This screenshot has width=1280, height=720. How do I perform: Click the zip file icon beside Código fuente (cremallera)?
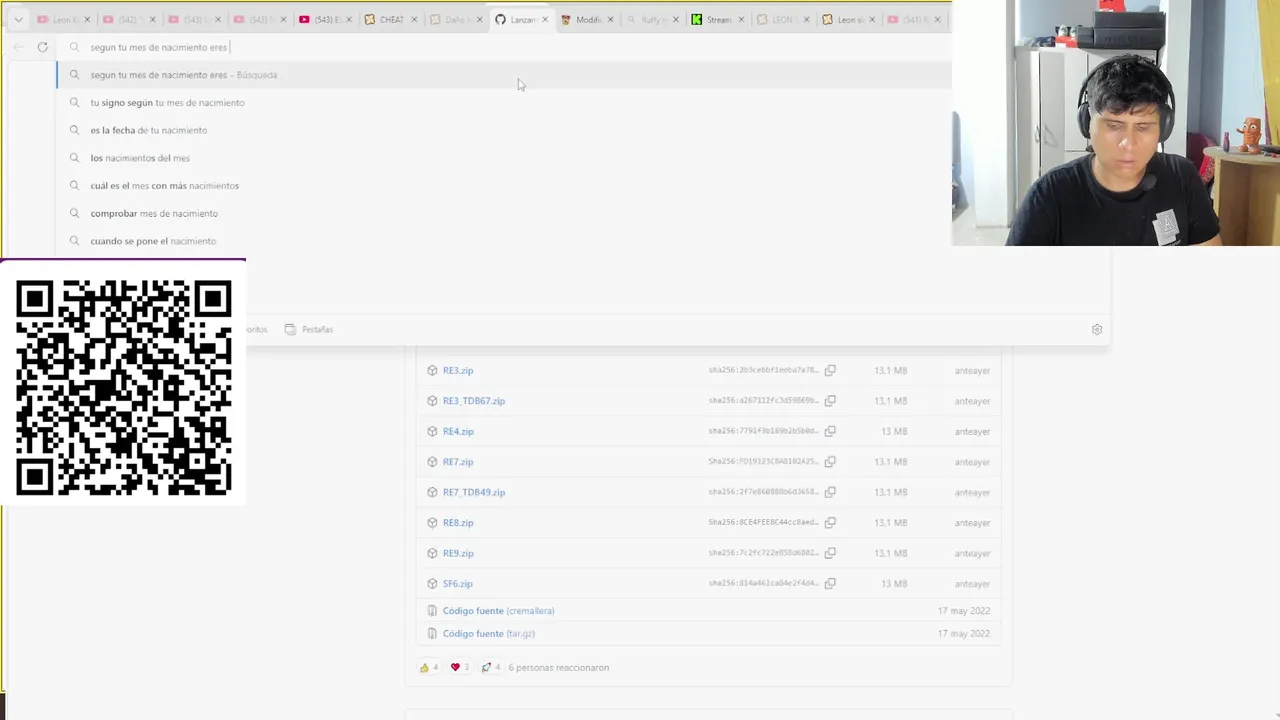pos(432,611)
